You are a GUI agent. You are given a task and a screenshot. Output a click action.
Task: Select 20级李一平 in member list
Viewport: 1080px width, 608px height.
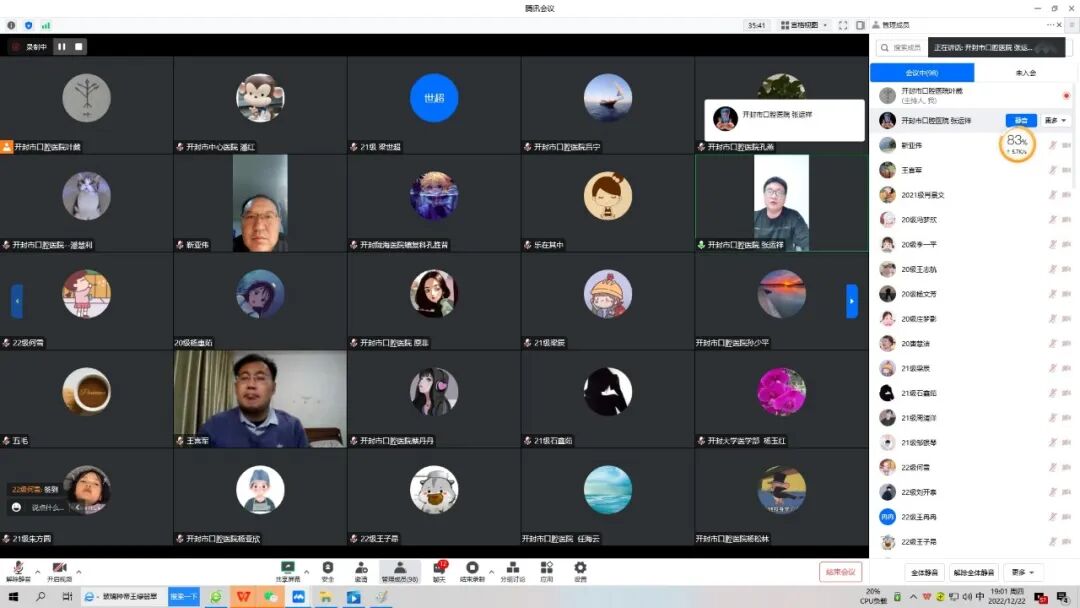coord(971,244)
